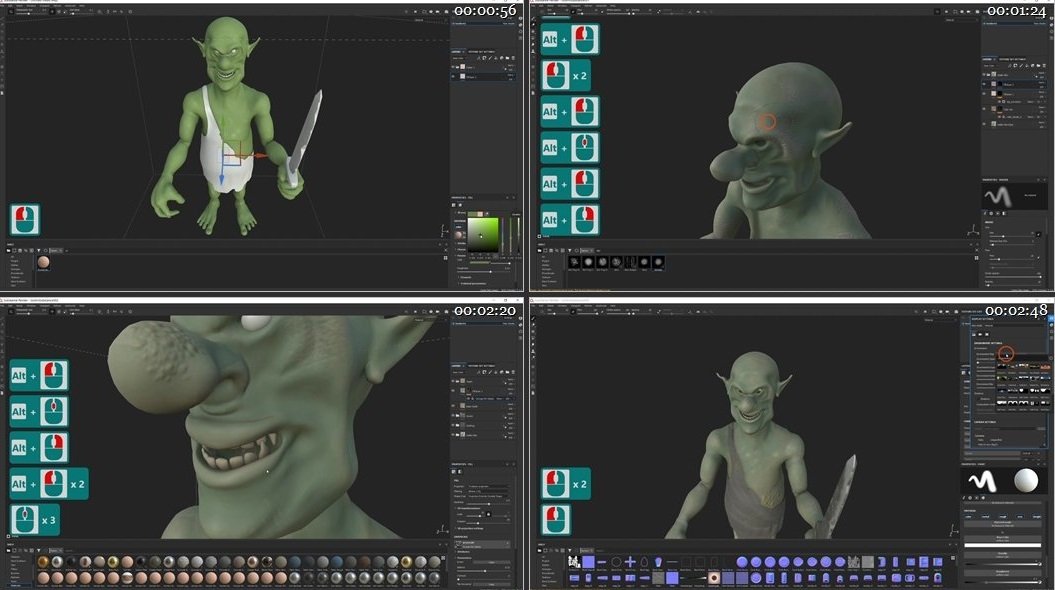
Task: Click white material sphere preview, 00:02:48 properties
Action: [1026, 480]
